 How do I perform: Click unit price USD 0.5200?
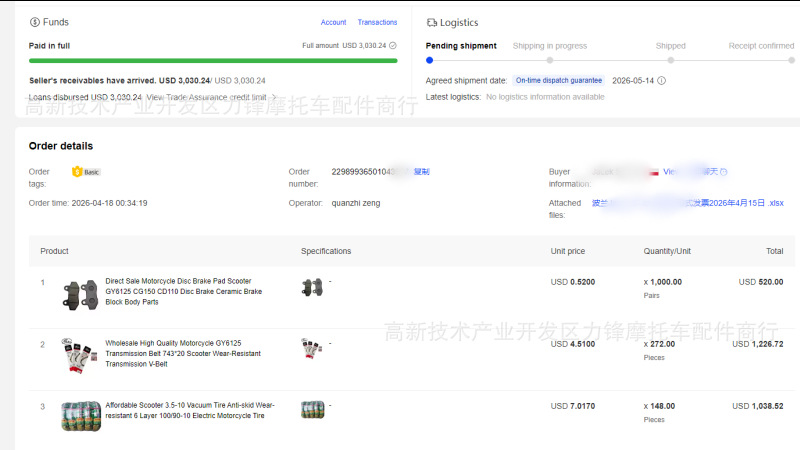pos(572,282)
